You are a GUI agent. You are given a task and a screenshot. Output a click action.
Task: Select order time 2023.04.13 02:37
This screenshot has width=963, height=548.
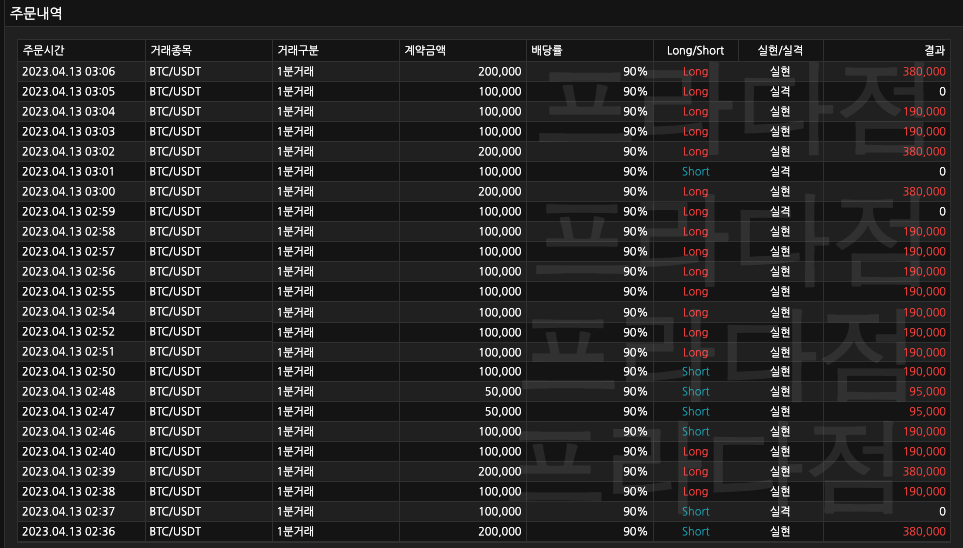pos(69,511)
